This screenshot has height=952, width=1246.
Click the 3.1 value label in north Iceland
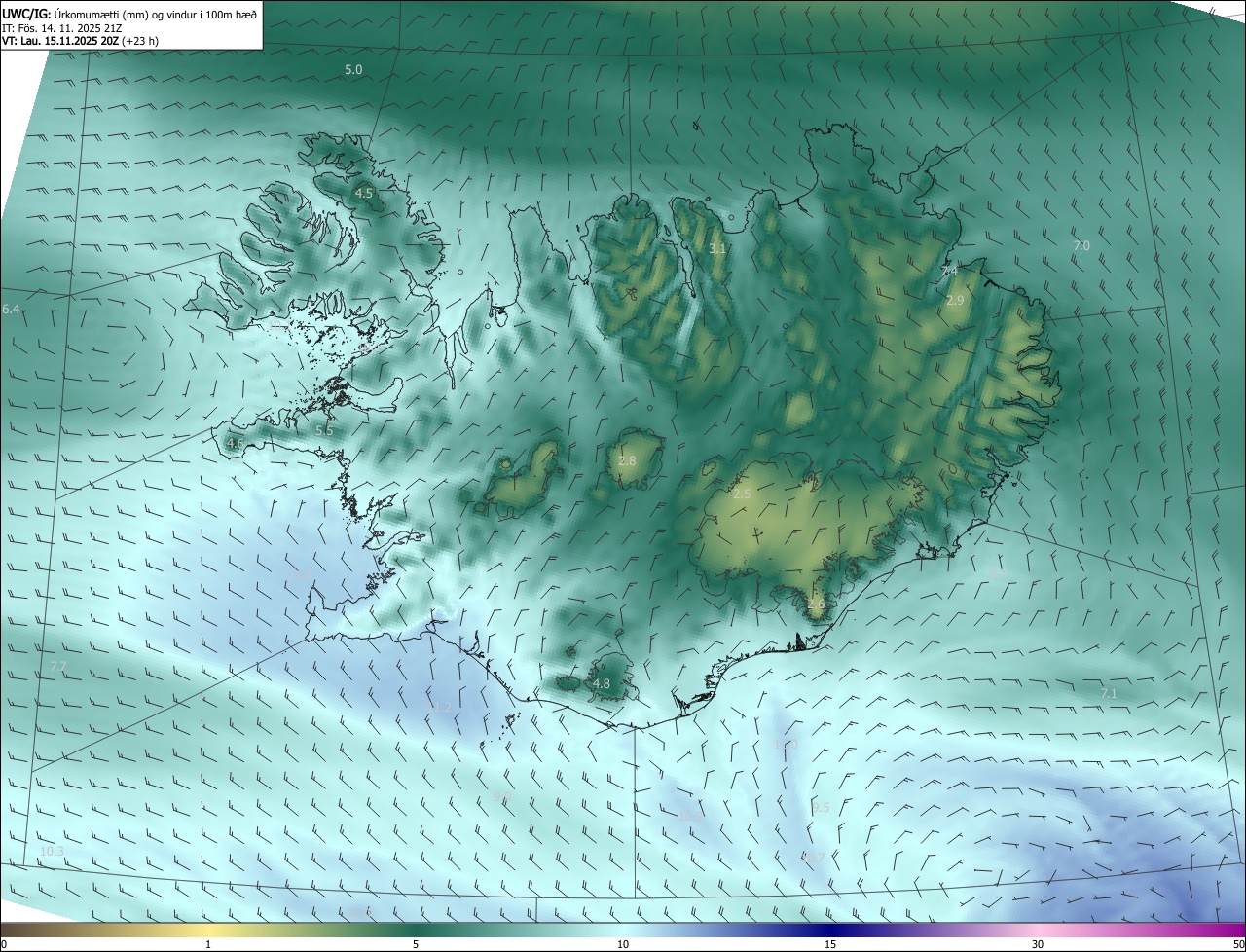coord(717,249)
